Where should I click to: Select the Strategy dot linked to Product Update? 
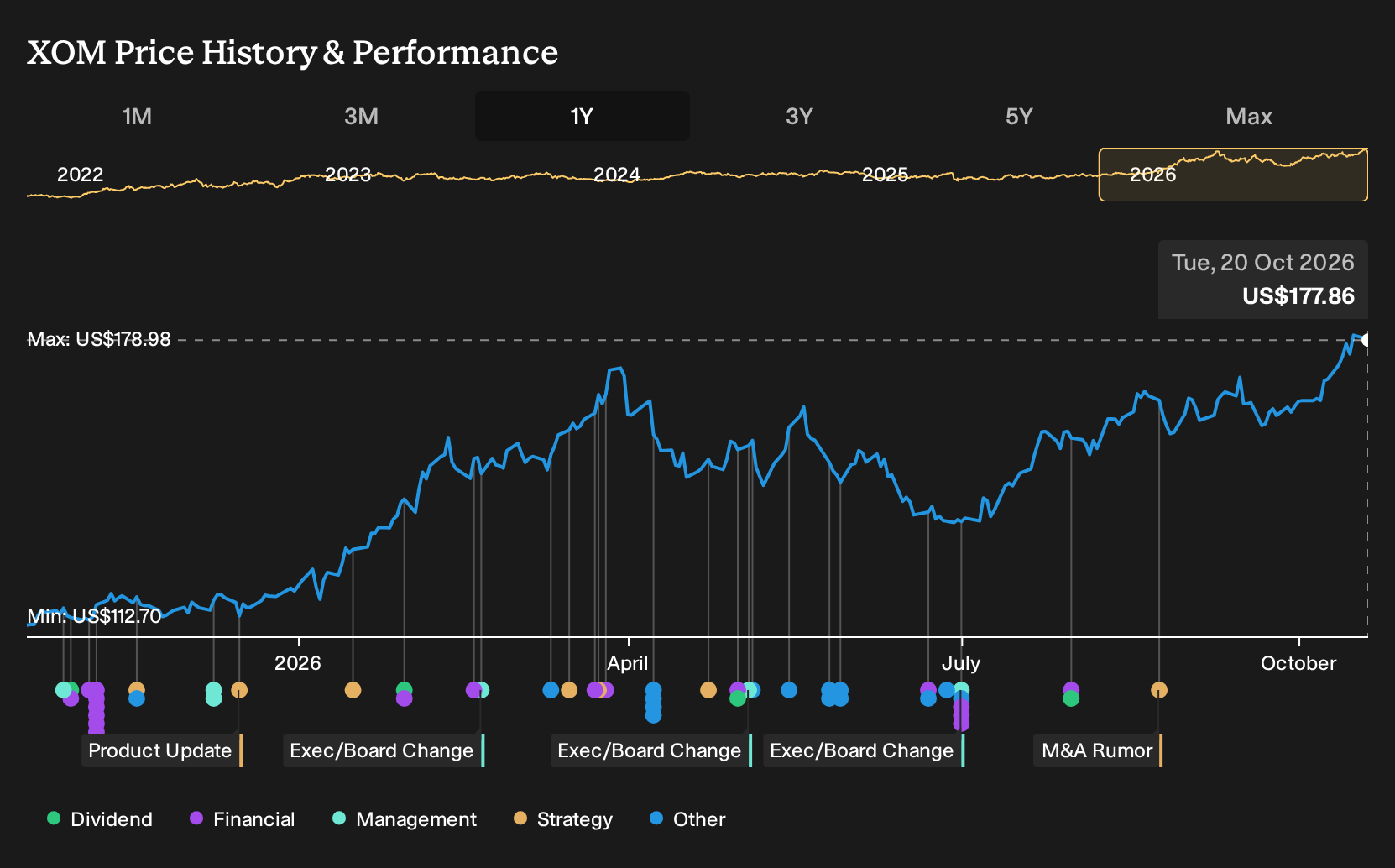[239, 690]
